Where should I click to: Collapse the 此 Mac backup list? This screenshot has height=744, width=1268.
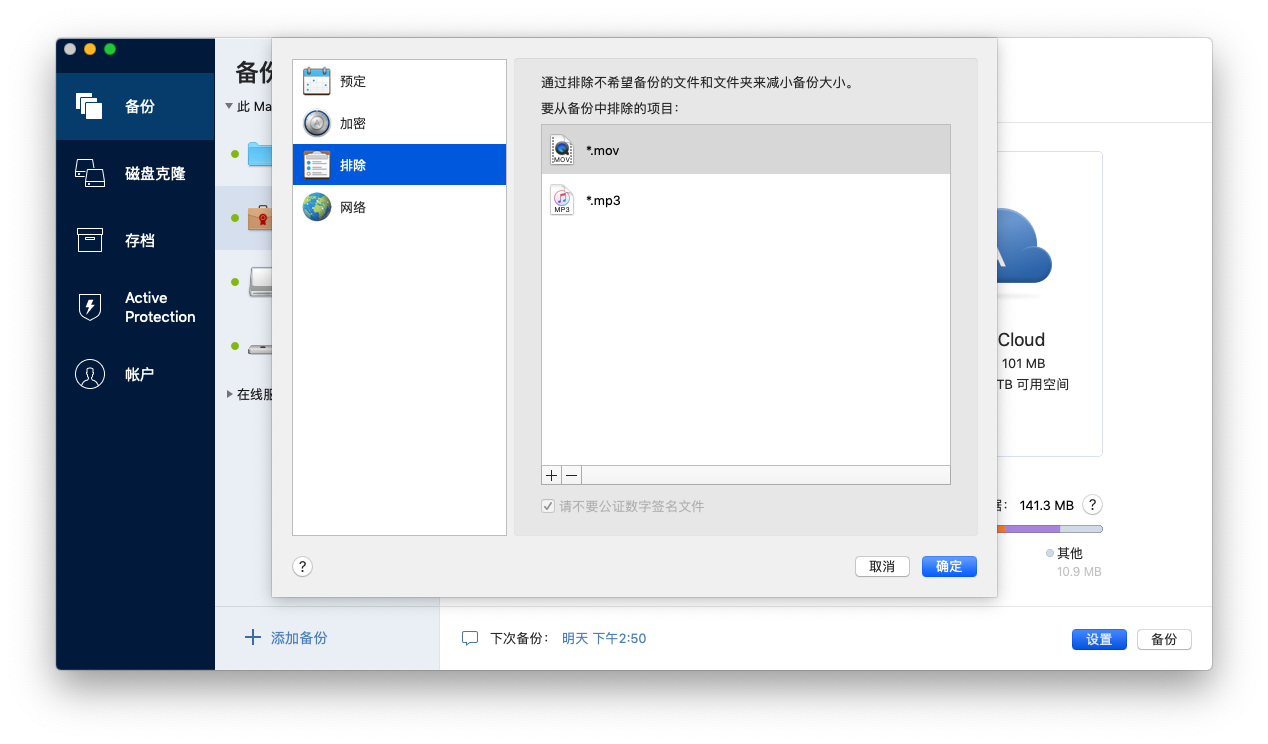229,106
